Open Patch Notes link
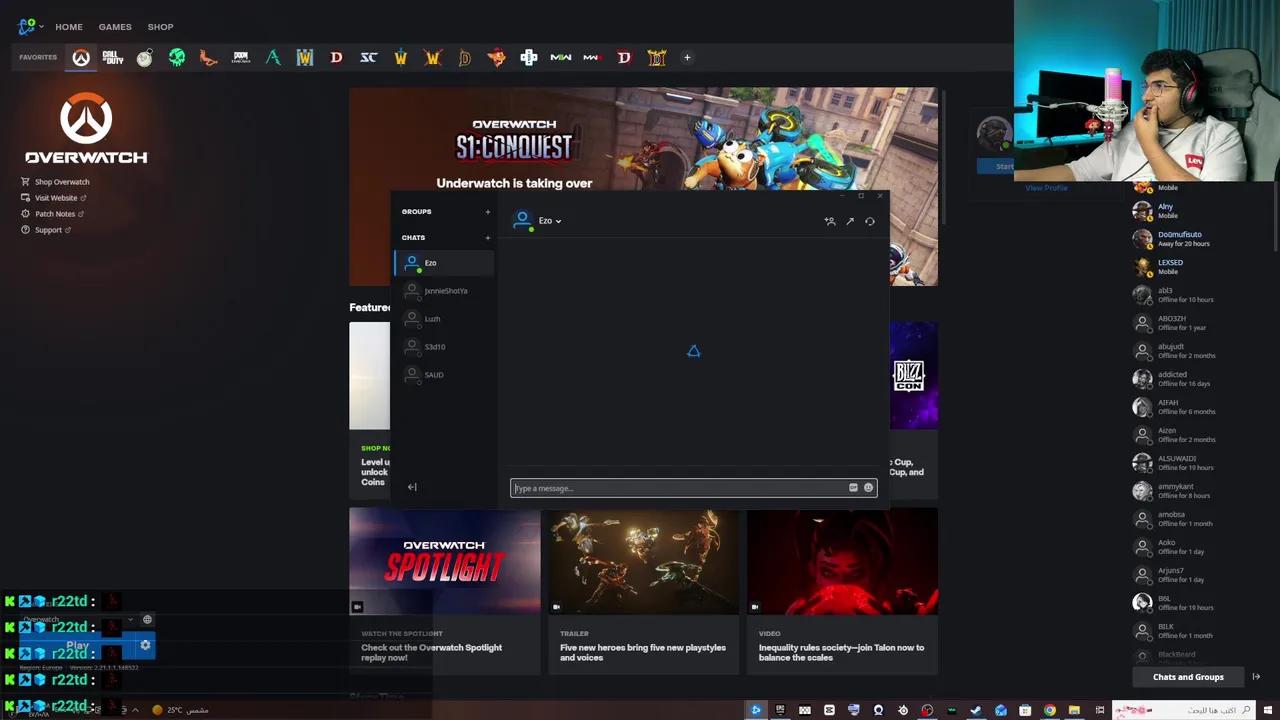1280x720 pixels. click(53, 214)
